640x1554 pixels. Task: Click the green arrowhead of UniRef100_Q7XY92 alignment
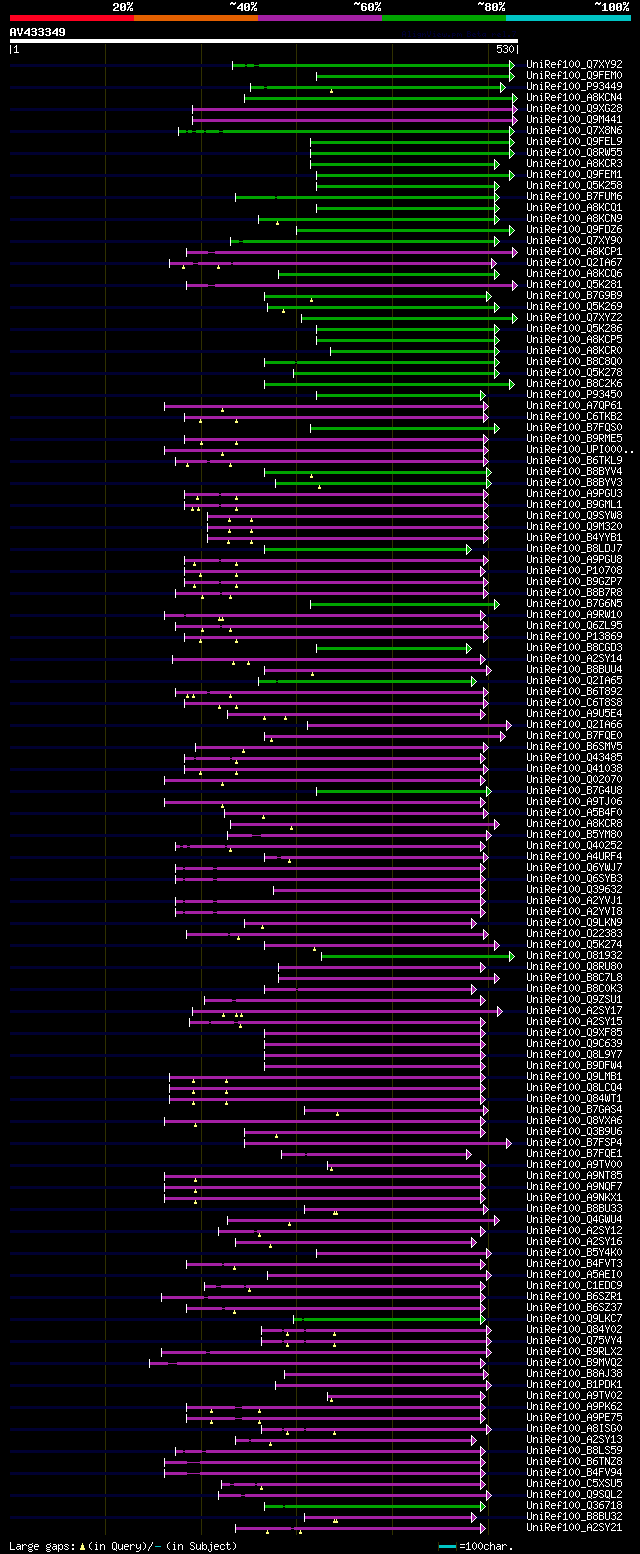[511, 65]
